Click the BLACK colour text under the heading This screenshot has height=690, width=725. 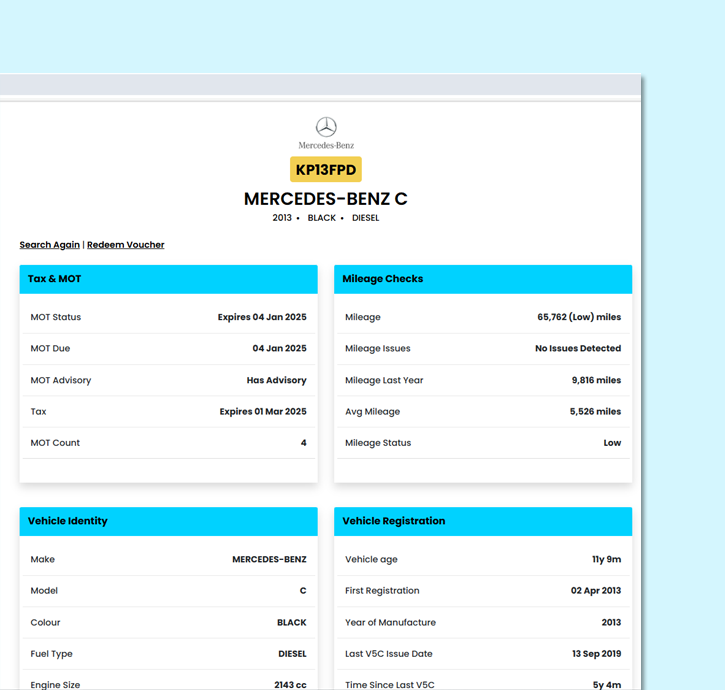[x=322, y=218]
